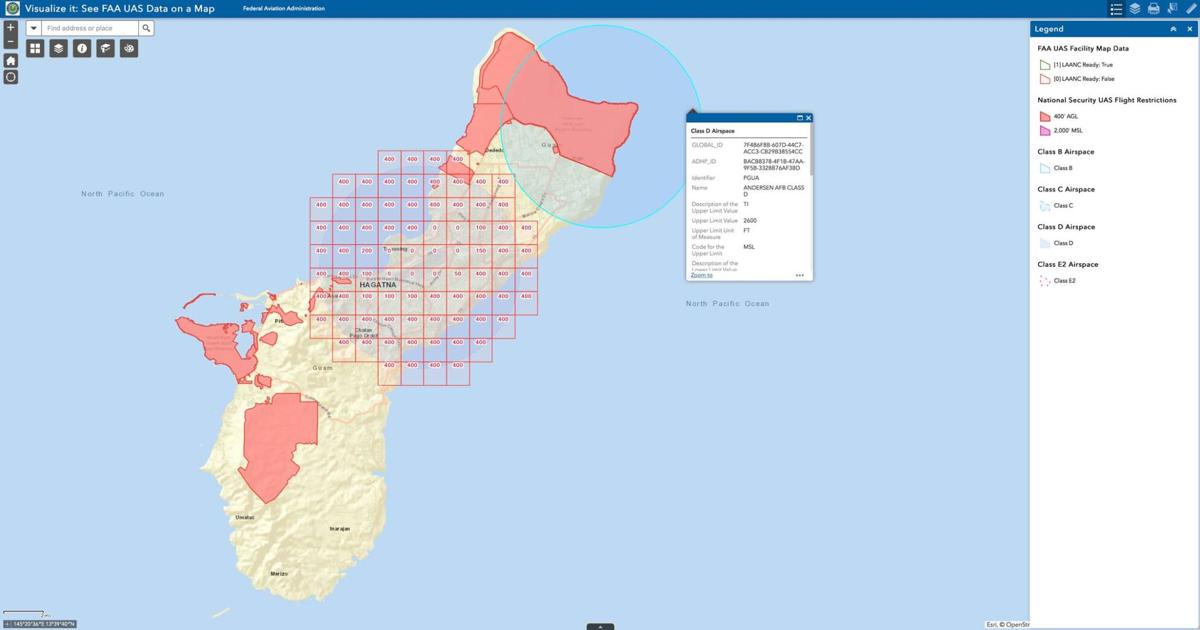Open more options in the Class D popup
This screenshot has width=1200, height=630.
pos(799,275)
